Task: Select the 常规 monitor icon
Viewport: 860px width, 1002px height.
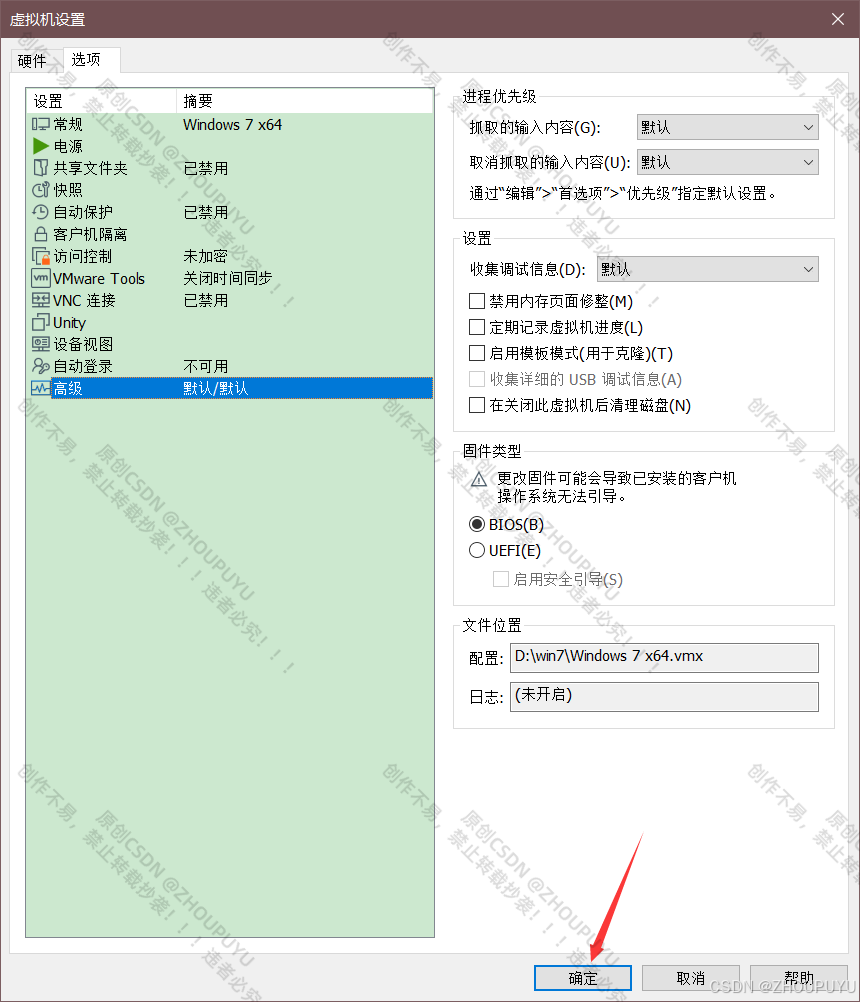Action: (41, 124)
